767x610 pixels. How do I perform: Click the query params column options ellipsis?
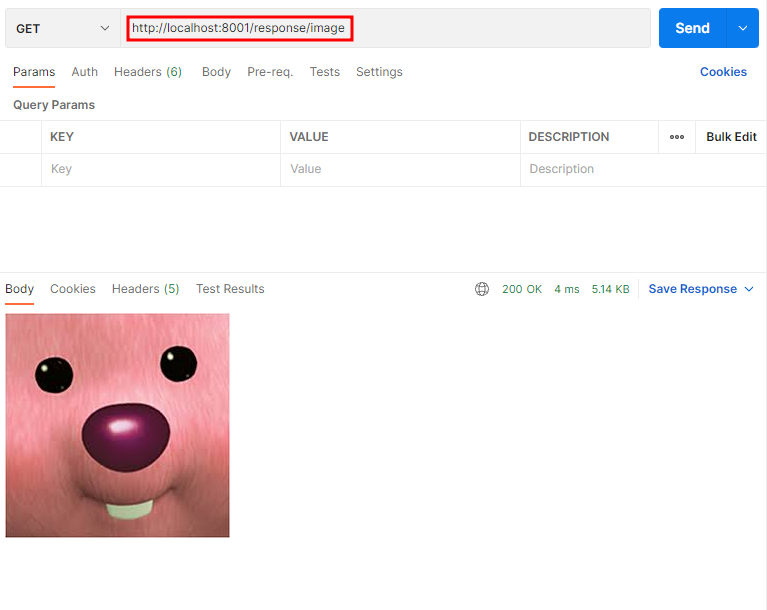point(677,137)
